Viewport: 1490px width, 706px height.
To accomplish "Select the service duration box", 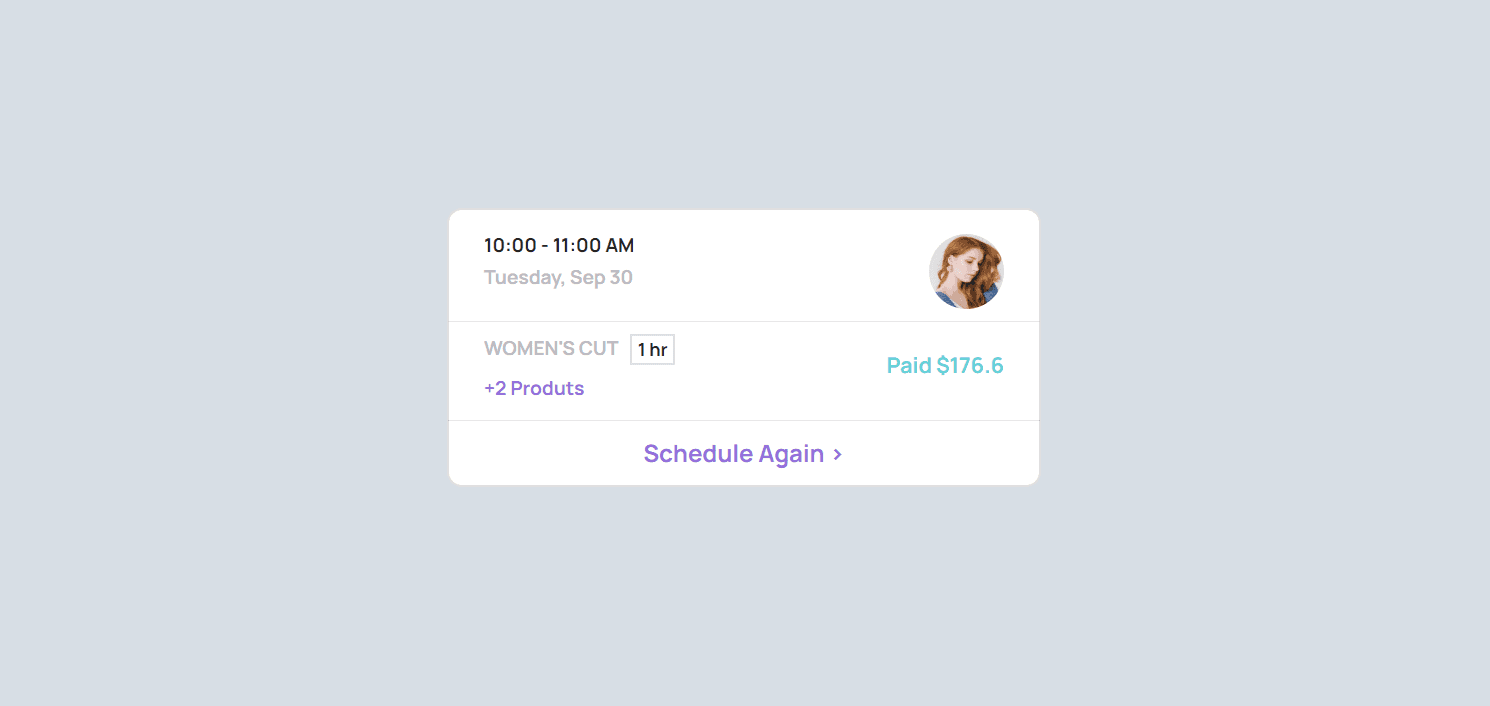I will [651, 348].
